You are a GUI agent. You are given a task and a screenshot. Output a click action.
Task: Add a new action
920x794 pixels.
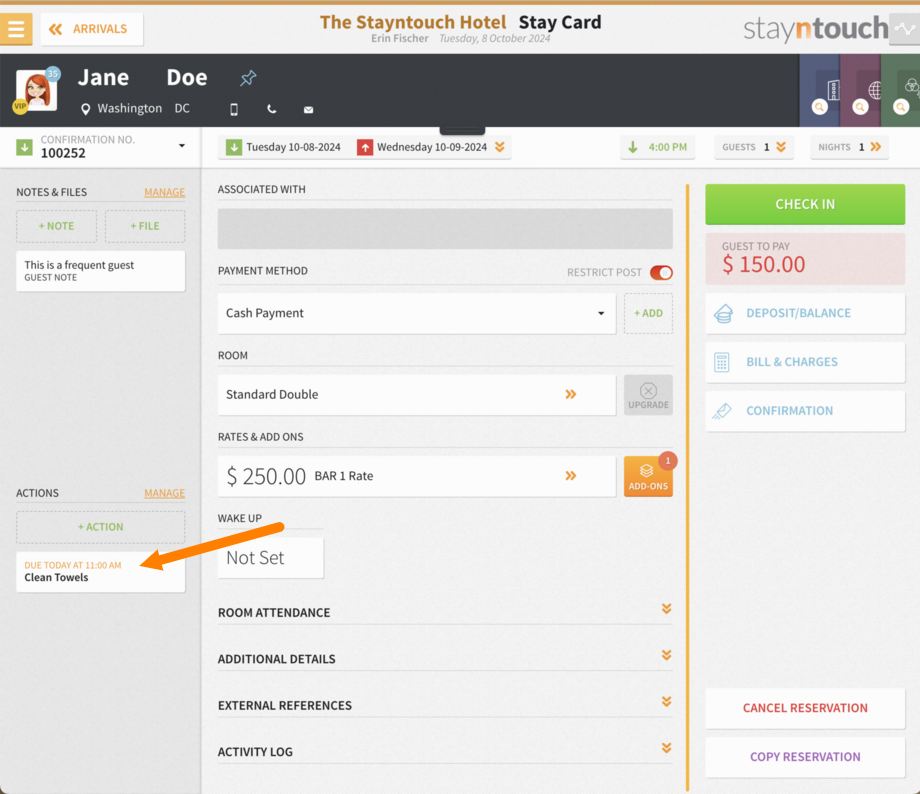click(100, 527)
